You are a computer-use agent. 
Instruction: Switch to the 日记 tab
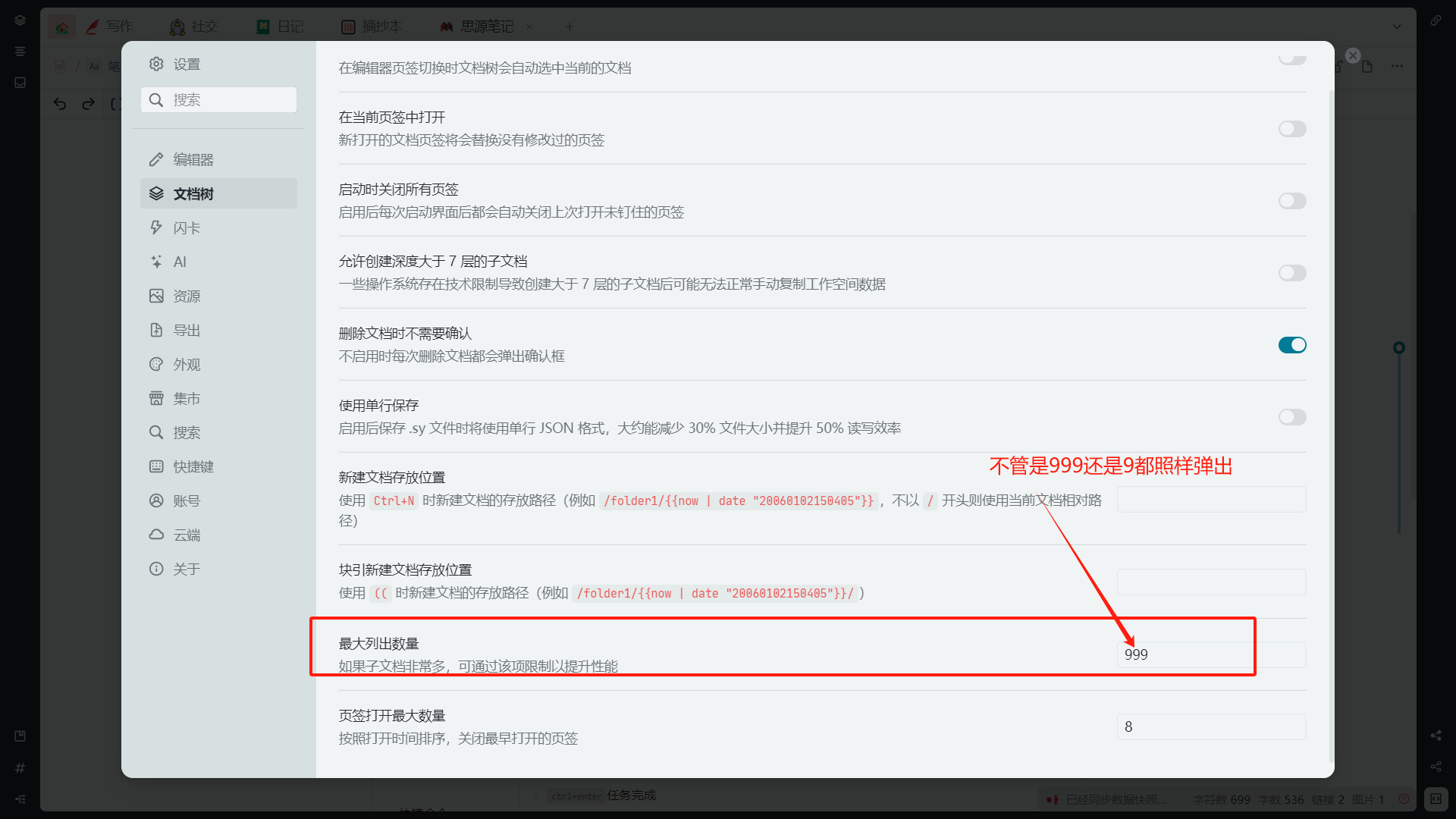pyautogui.click(x=281, y=27)
